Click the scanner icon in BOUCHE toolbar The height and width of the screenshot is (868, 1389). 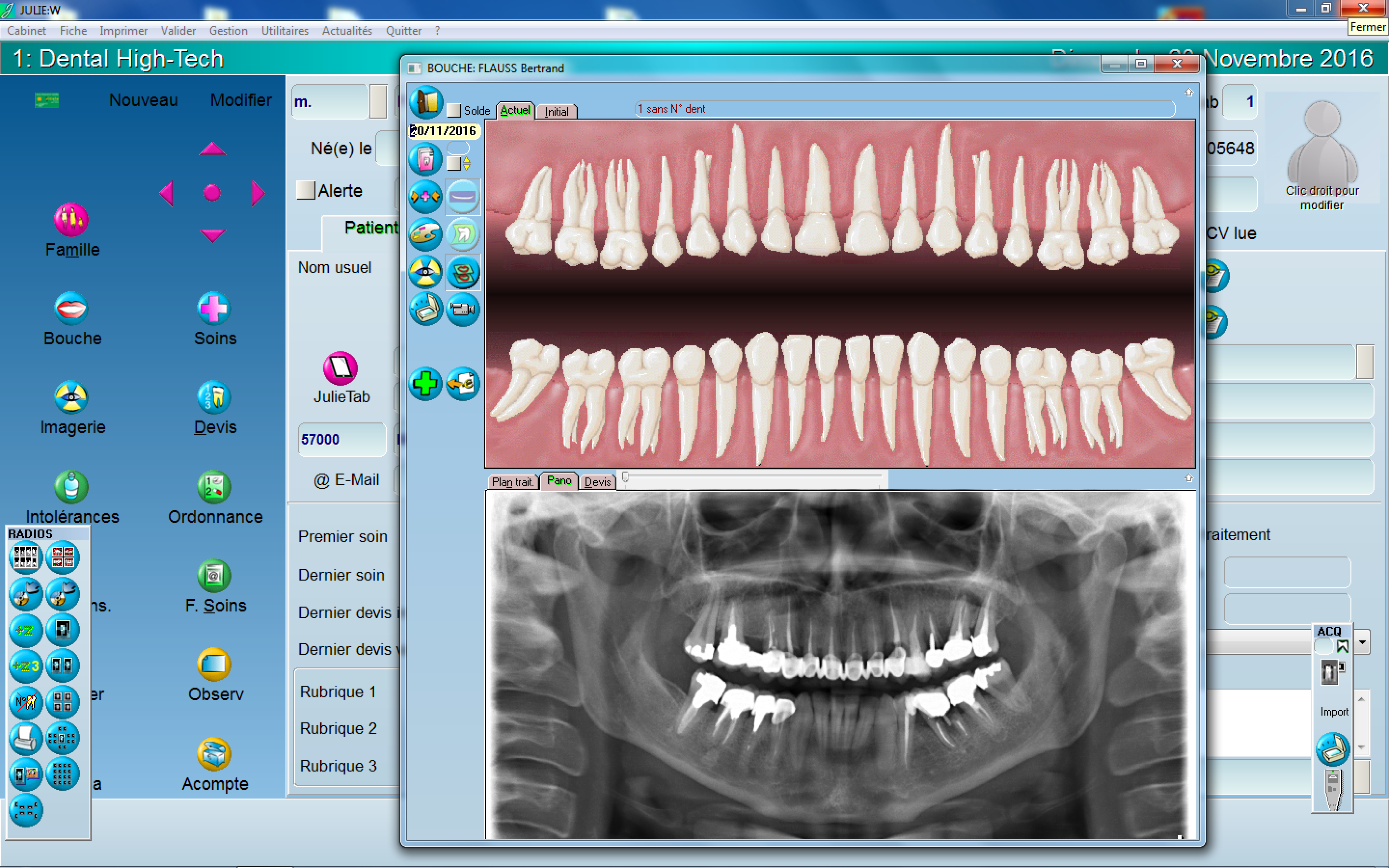[425, 310]
